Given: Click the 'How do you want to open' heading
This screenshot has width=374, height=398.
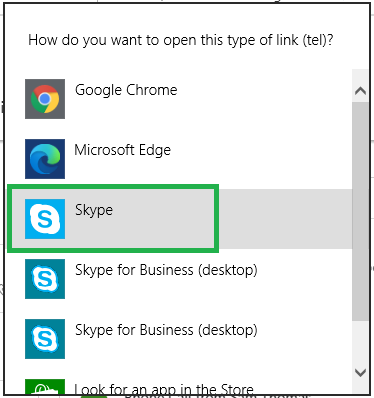Looking at the screenshot, I should 181,40.
